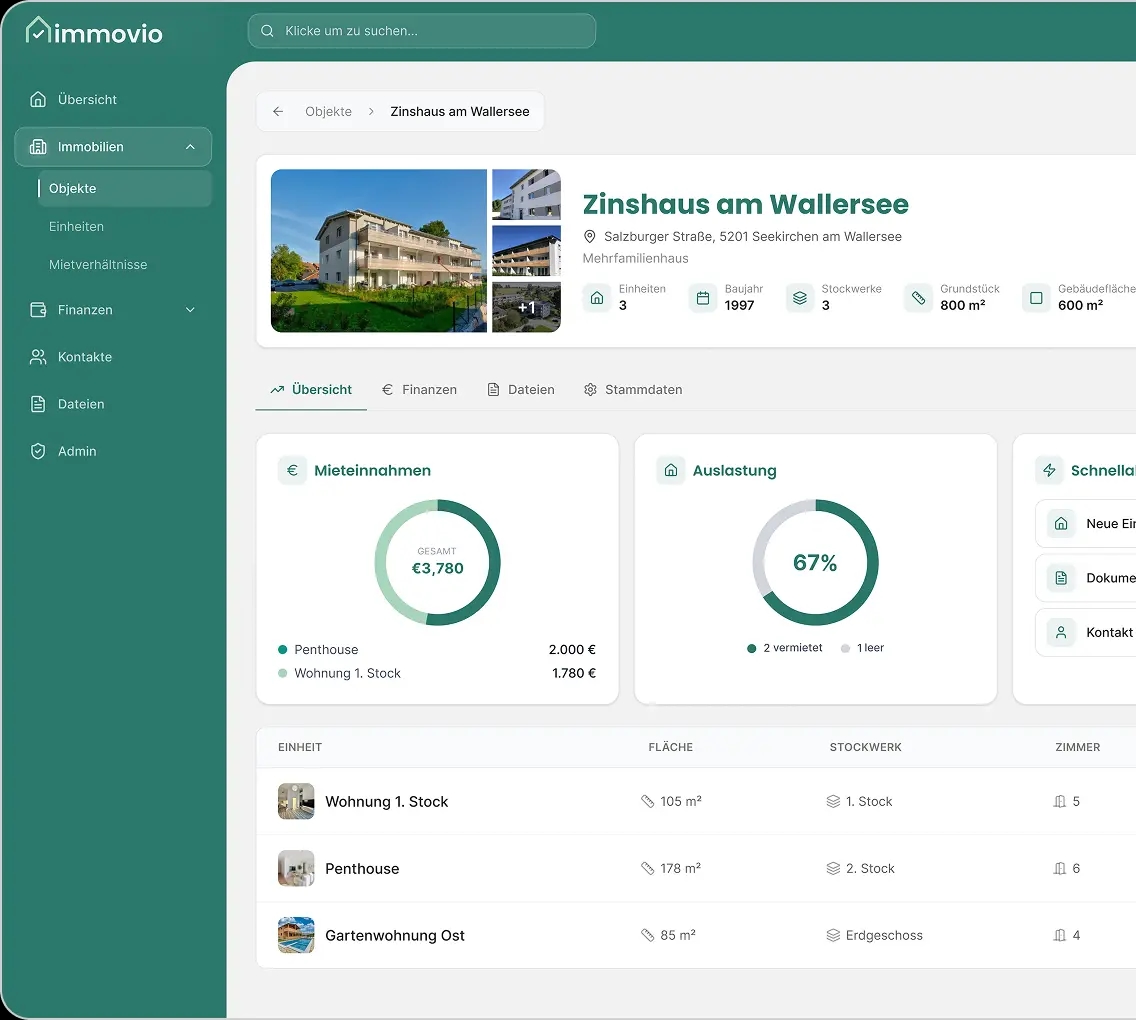Click the Schnellaktionen lightning icon
This screenshot has width=1136, height=1020.
[1049, 470]
